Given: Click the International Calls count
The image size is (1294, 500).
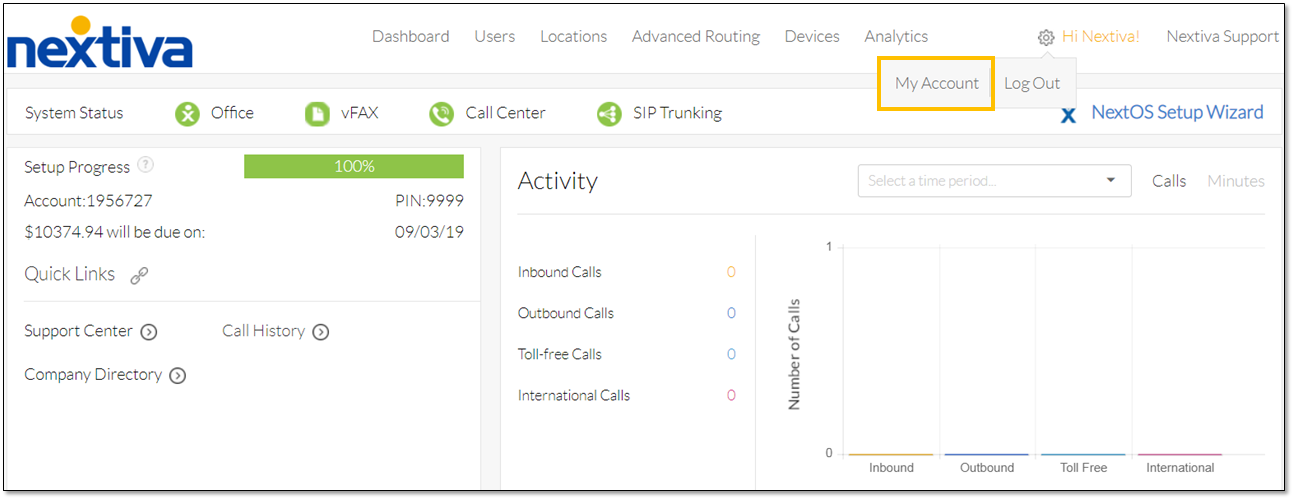Looking at the screenshot, I should [731, 395].
